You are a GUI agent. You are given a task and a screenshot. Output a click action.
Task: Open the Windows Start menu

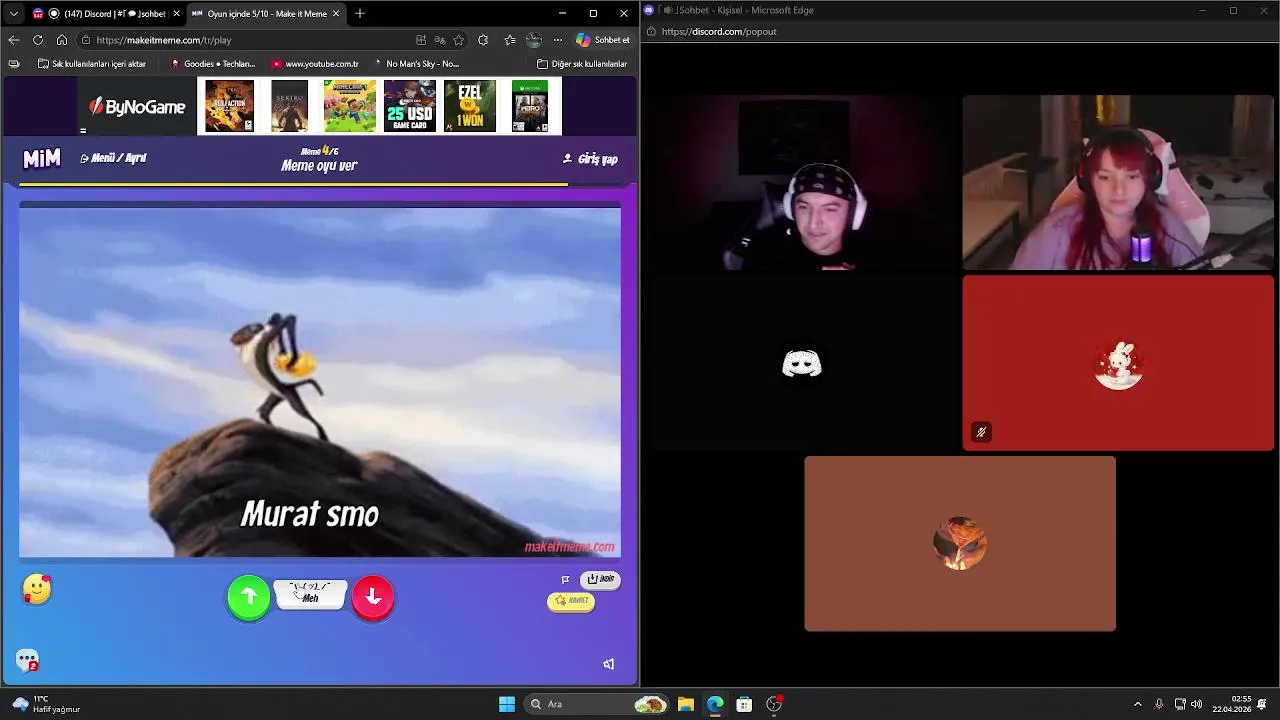click(507, 704)
